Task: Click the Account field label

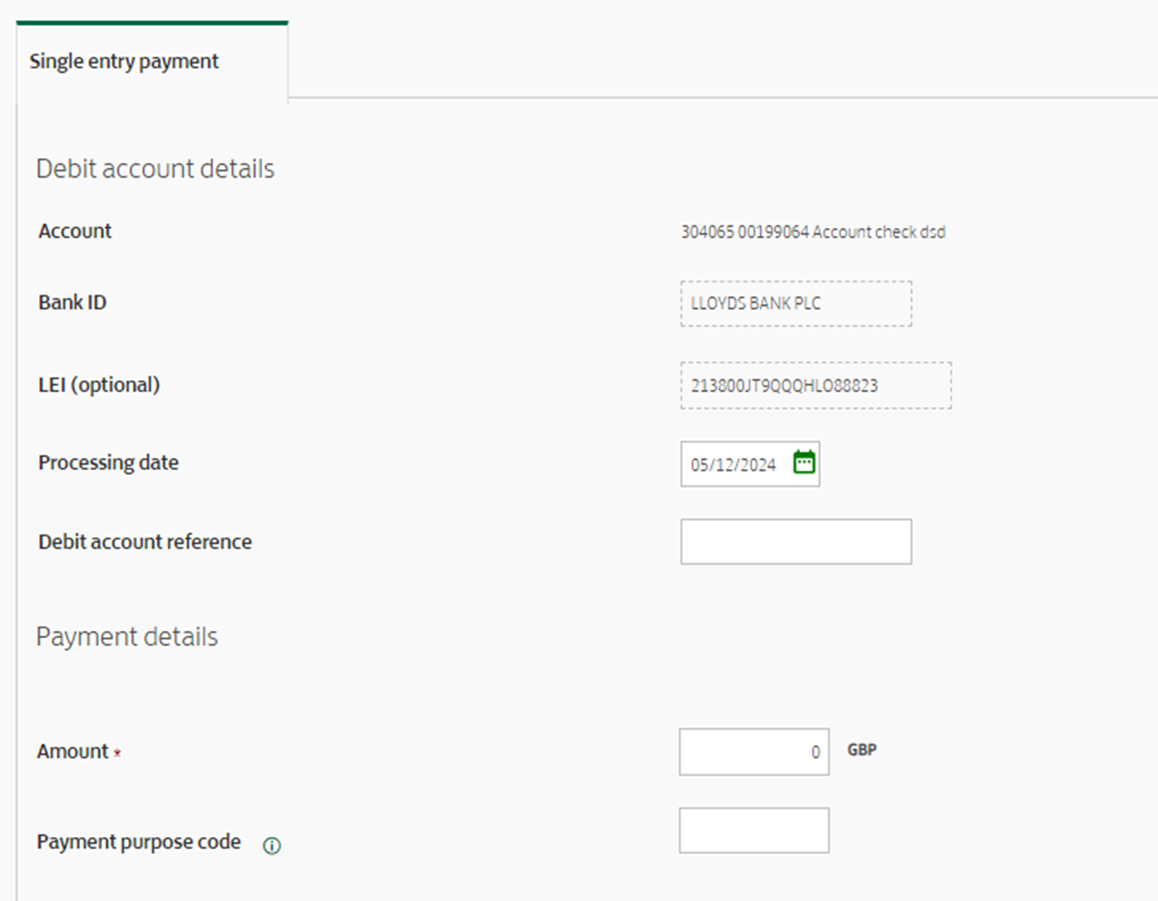Action: [x=75, y=231]
